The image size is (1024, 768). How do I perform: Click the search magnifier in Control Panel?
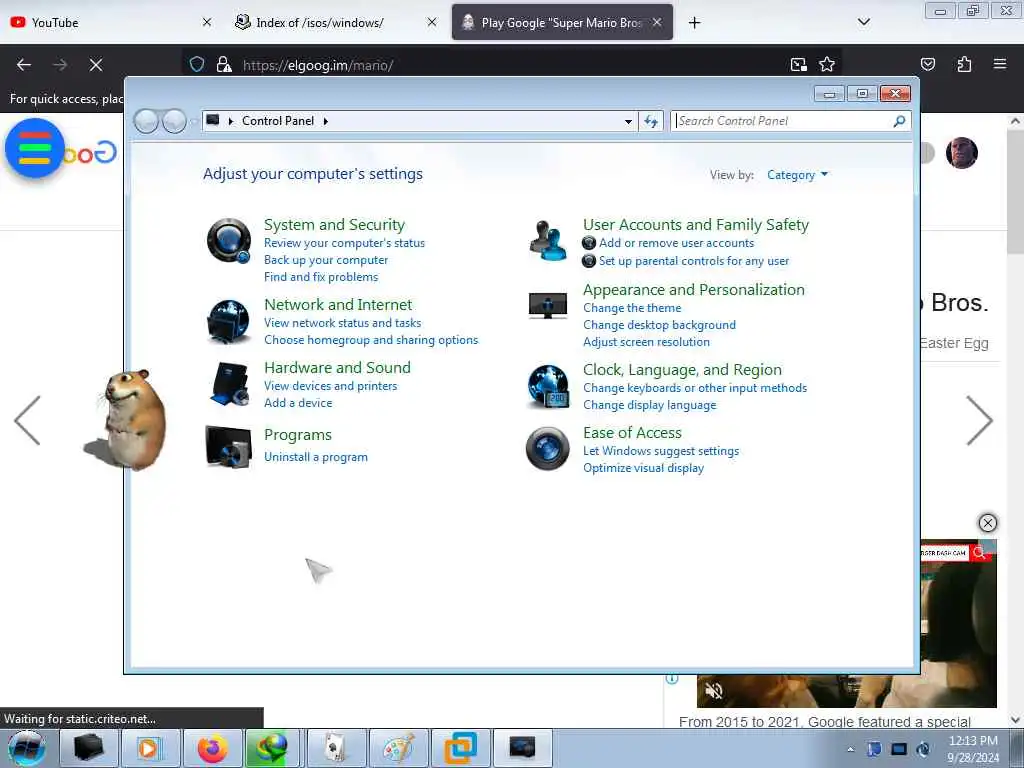point(899,121)
